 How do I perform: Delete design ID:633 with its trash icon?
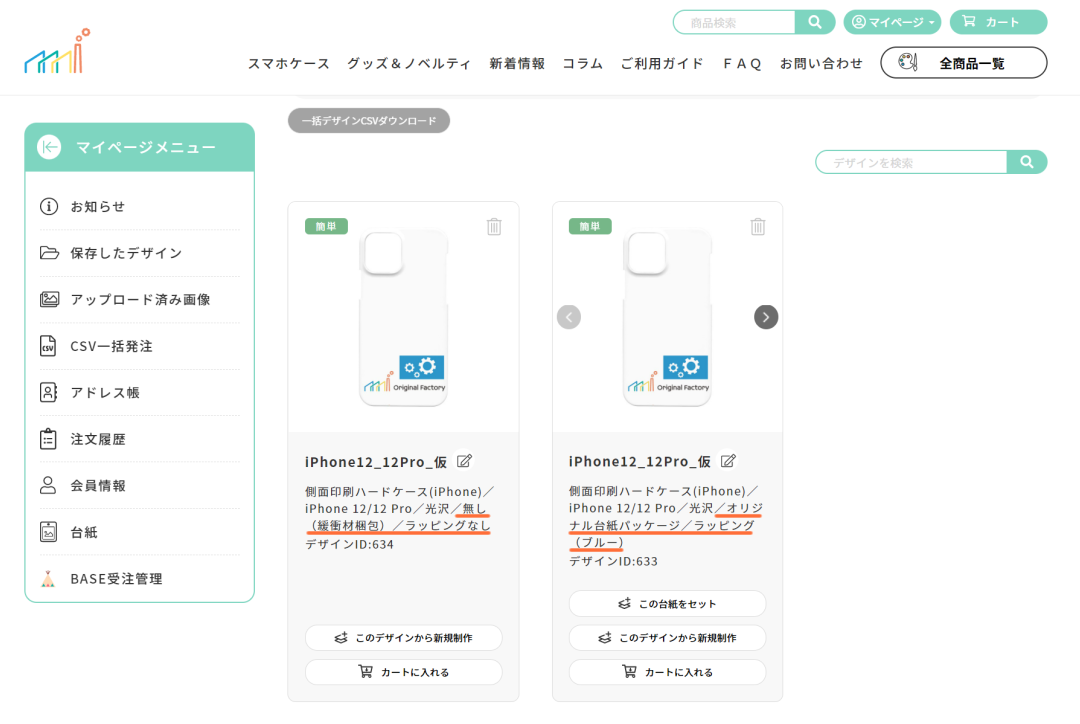(x=758, y=227)
